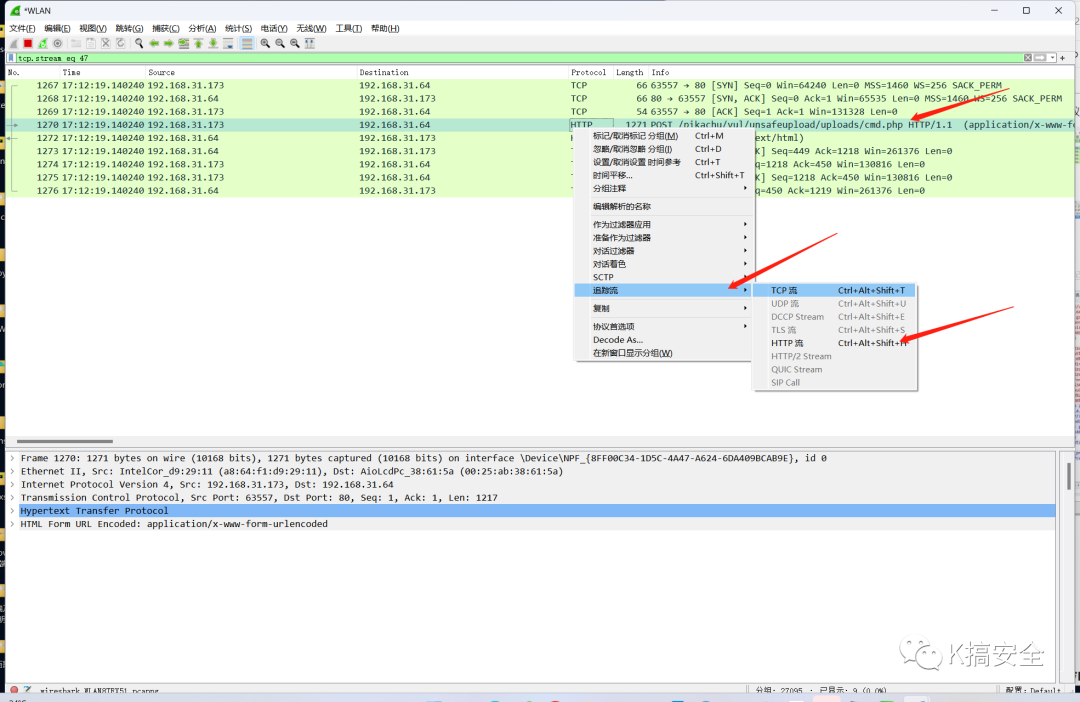Jump to first packet icon

(x=198, y=43)
